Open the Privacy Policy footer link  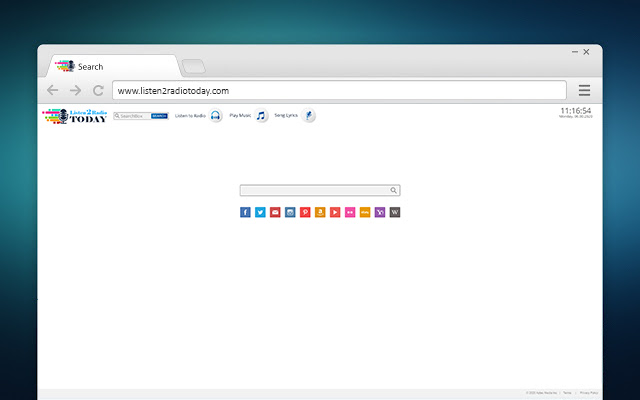pyautogui.click(x=589, y=393)
